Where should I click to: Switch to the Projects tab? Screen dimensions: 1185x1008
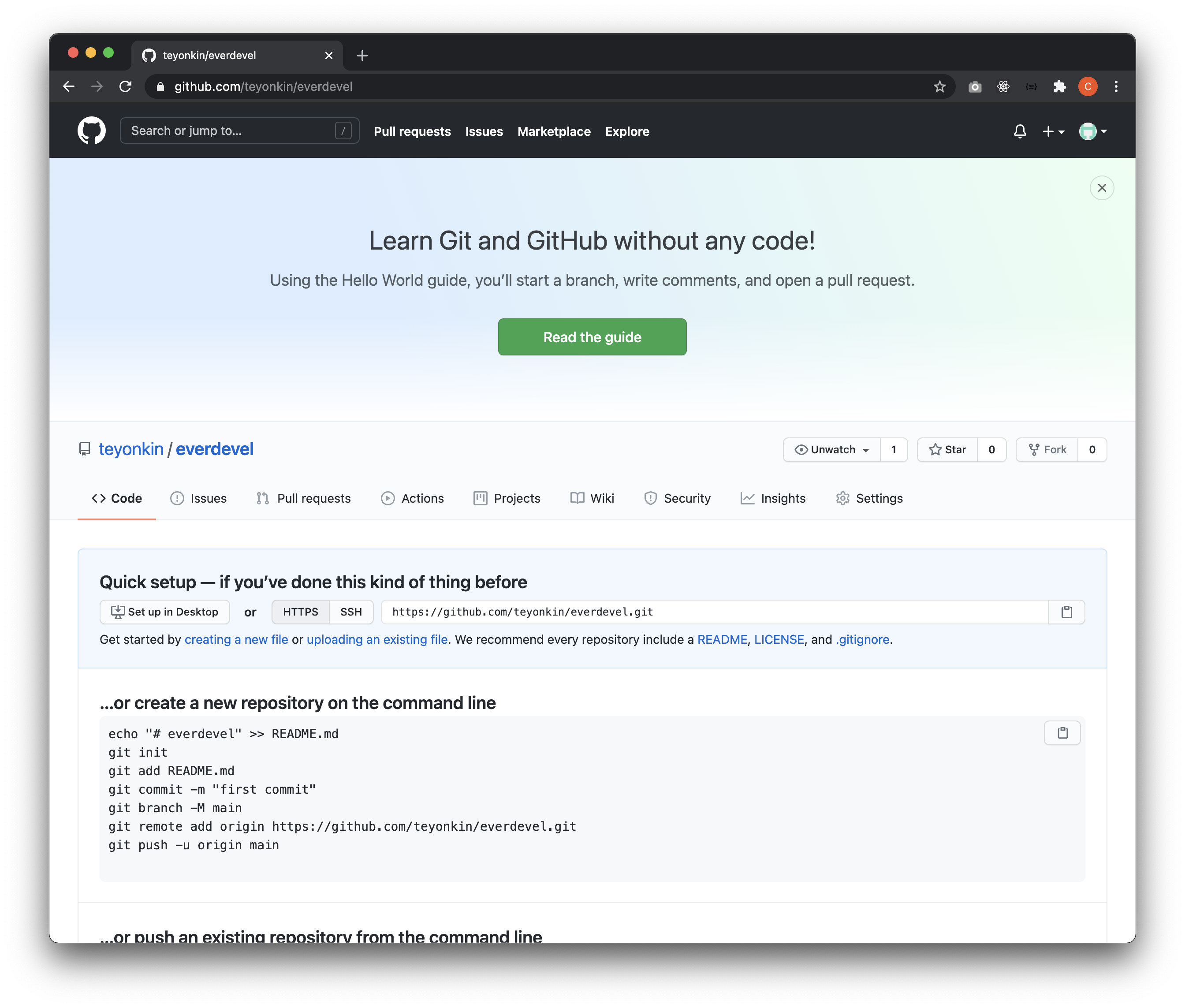pos(507,498)
